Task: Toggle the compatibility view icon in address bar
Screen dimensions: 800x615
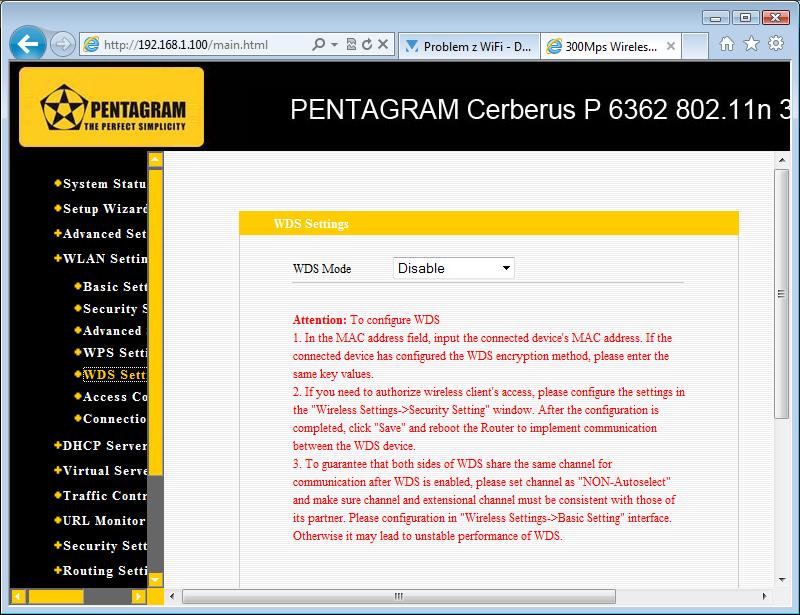Action: [x=351, y=44]
